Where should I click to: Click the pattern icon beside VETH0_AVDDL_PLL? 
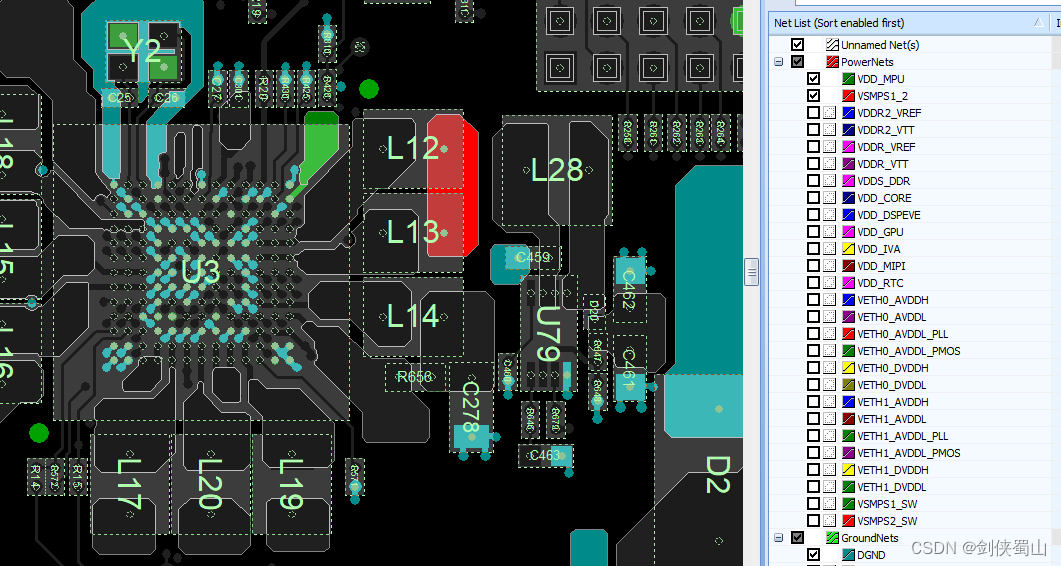click(830, 333)
